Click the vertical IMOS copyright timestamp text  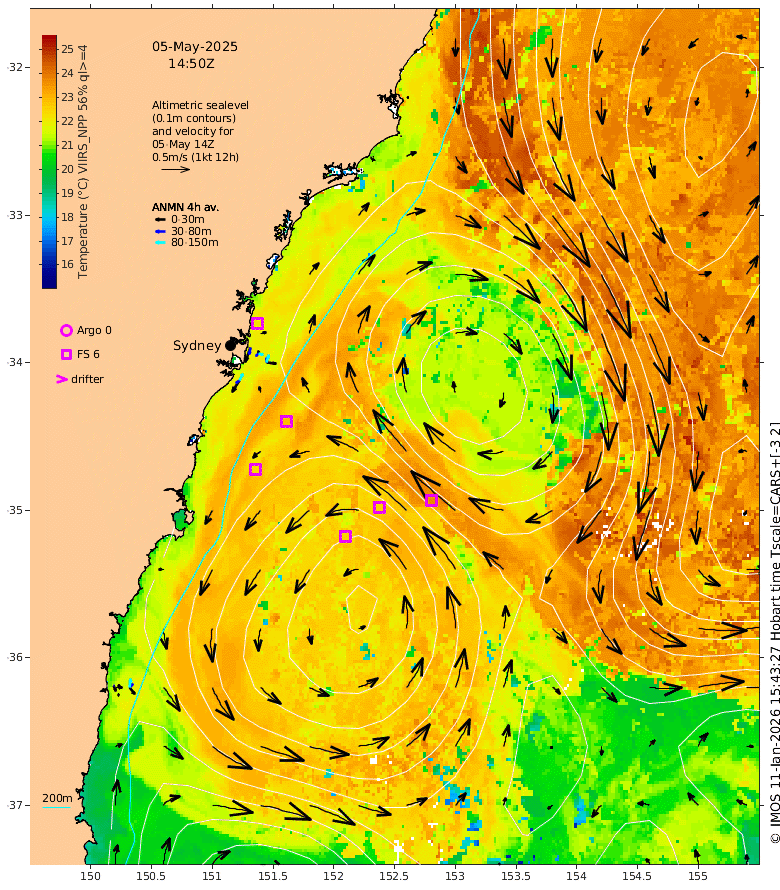click(775, 633)
